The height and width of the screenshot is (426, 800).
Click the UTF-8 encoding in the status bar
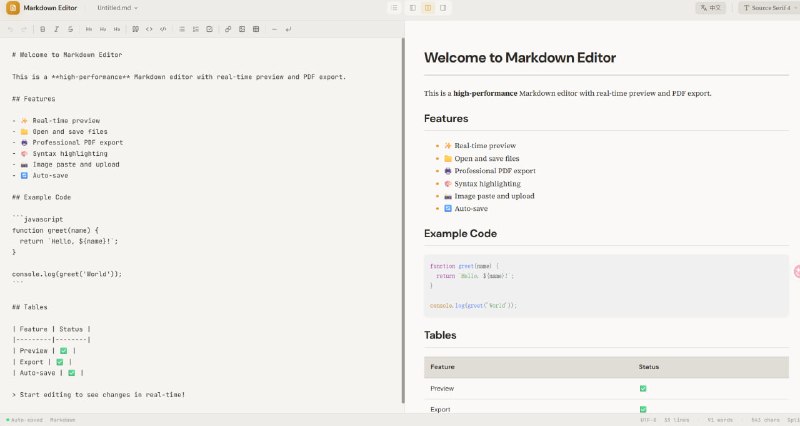tap(648, 420)
